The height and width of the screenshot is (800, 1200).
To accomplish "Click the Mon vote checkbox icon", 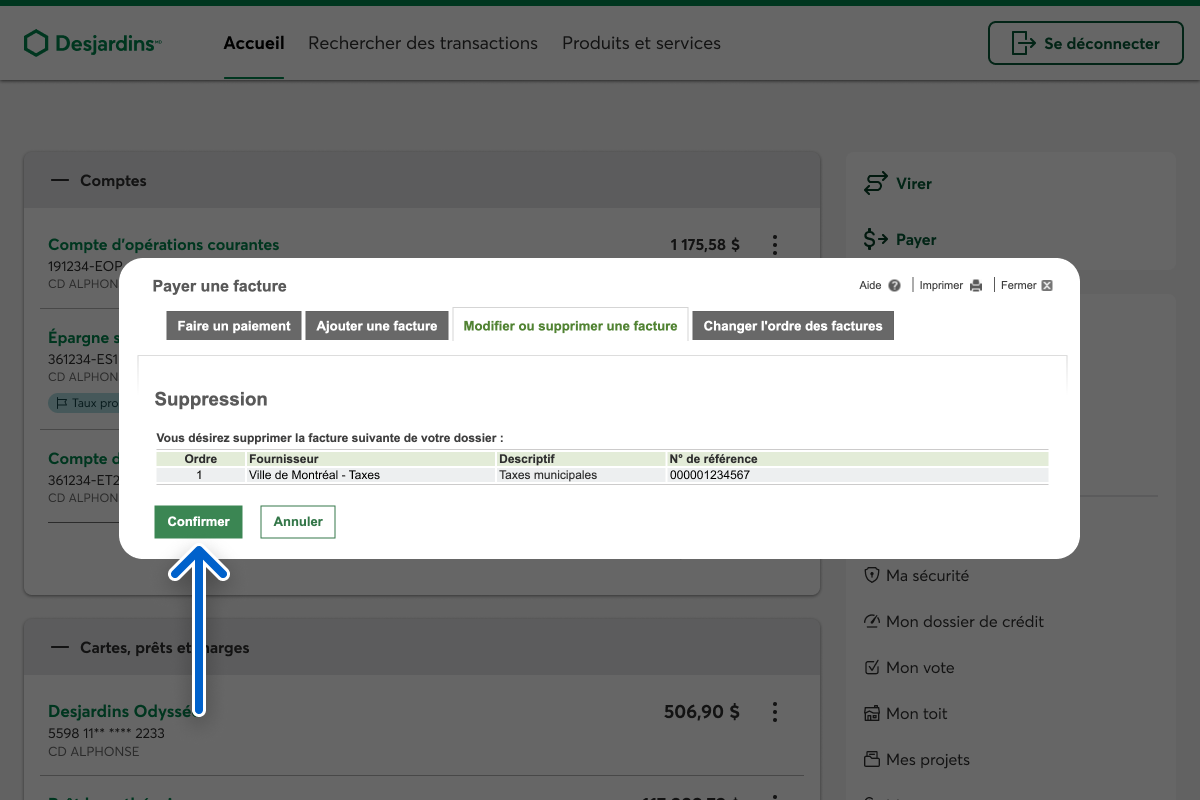I will coord(871,668).
